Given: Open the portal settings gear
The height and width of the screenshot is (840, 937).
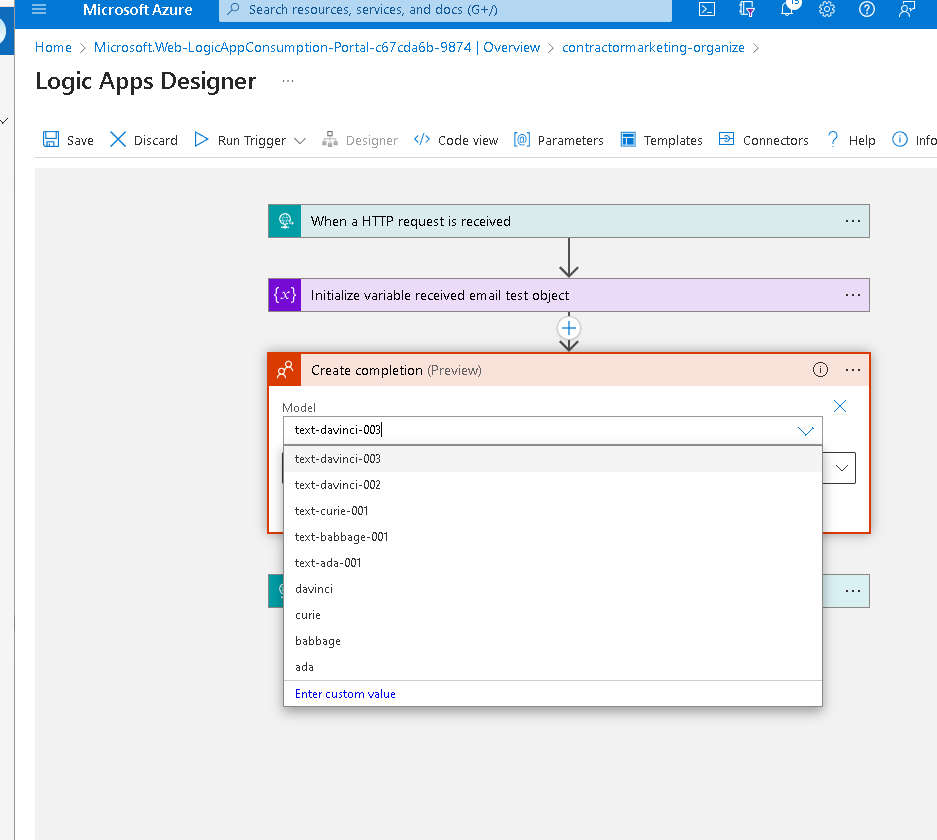Looking at the screenshot, I should [827, 9].
